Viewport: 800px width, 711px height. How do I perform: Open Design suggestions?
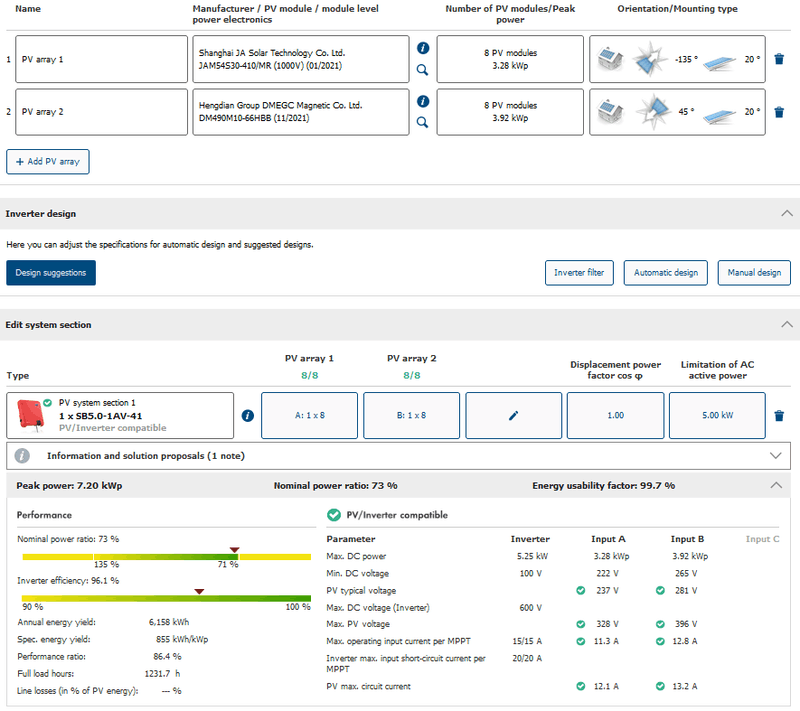point(51,272)
